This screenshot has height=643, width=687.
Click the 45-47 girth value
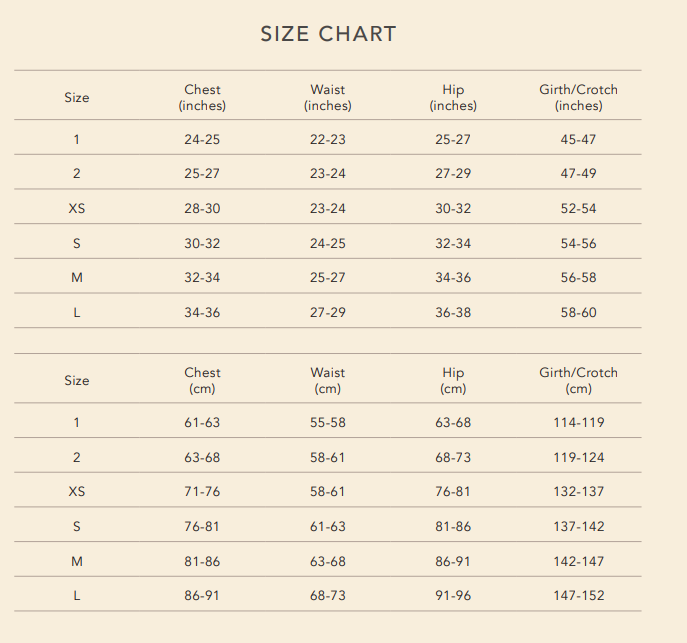(x=578, y=140)
